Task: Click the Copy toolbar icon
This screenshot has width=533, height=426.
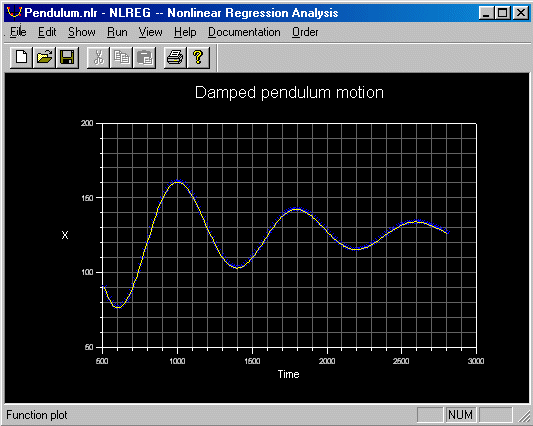Action: pos(121,57)
